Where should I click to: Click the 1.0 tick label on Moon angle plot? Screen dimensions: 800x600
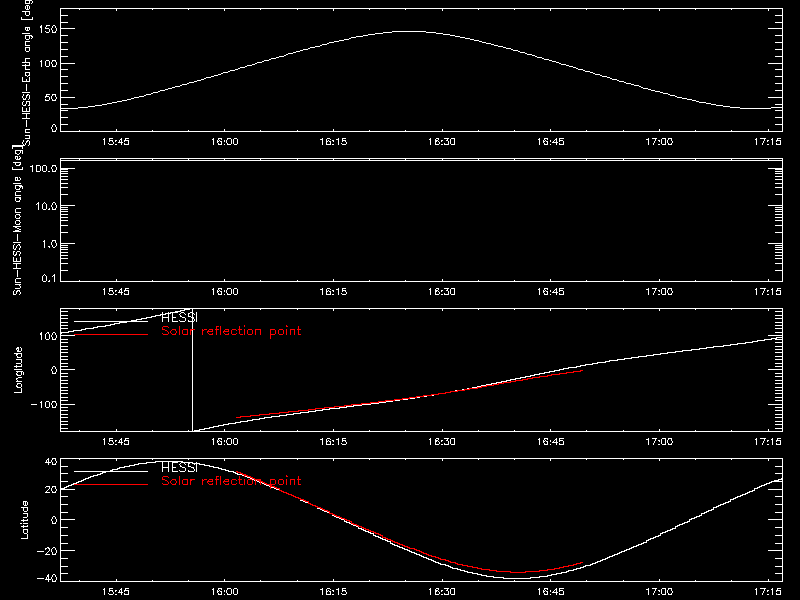(x=49, y=244)
